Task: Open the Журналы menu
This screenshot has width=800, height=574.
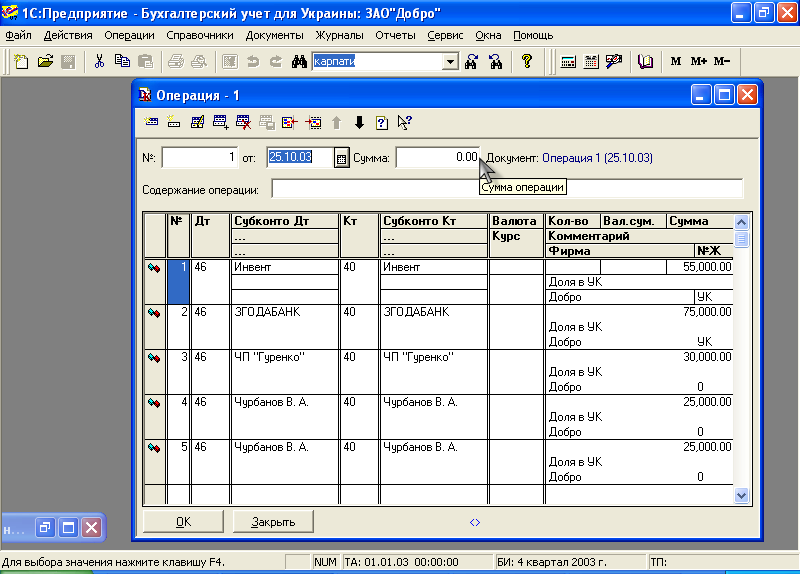Action: [x=339, y=35]
